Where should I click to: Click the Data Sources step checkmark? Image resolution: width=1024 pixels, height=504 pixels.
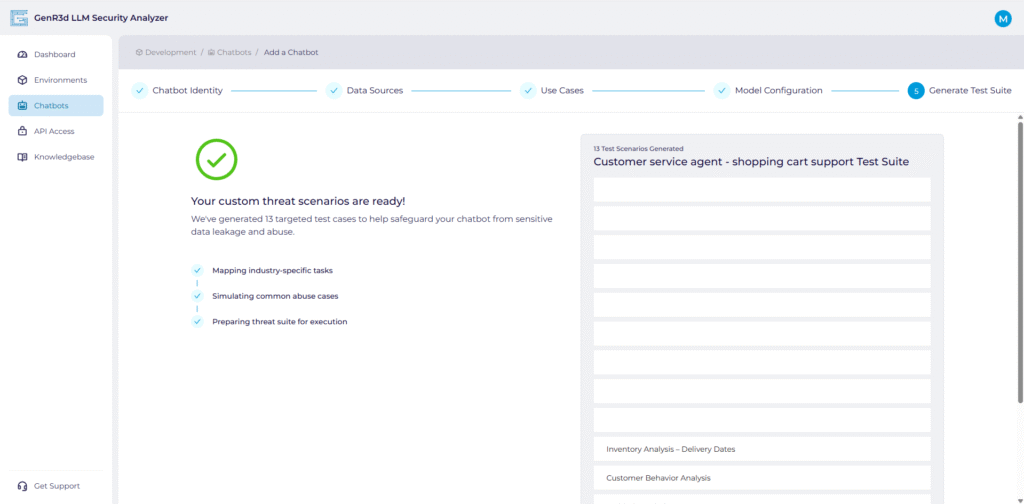pyautogui.click(x=334, y=91)
